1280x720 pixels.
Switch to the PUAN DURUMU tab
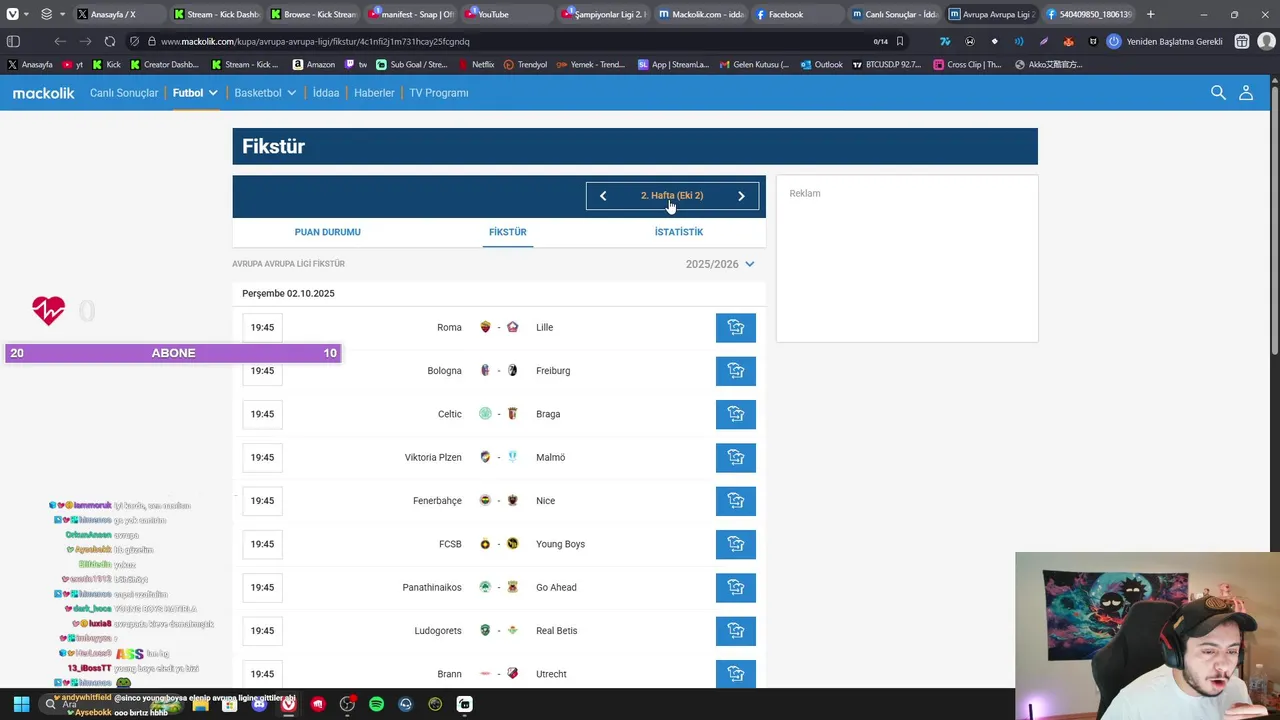tap(327, 232)
